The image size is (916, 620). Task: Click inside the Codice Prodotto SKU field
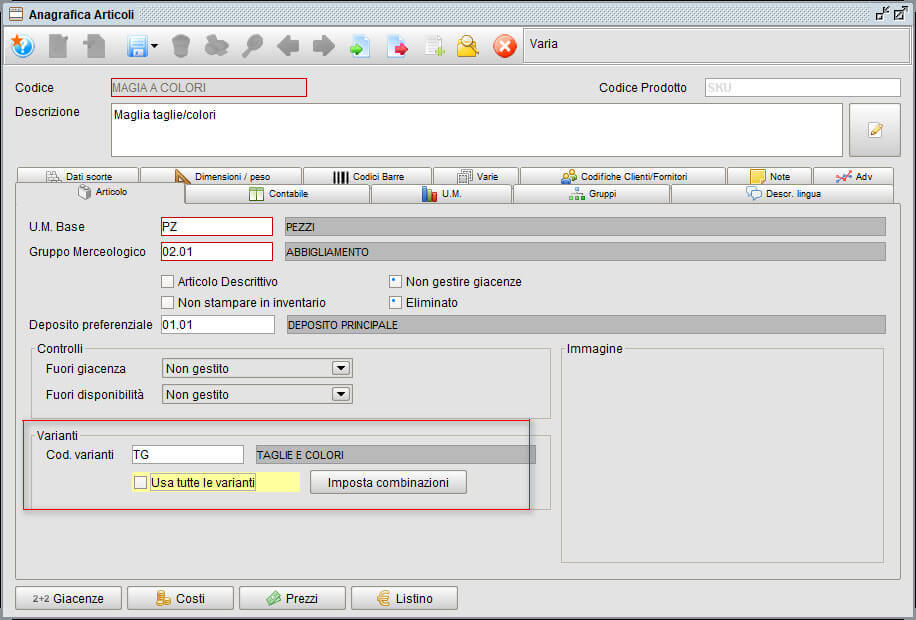pos(800,87)
